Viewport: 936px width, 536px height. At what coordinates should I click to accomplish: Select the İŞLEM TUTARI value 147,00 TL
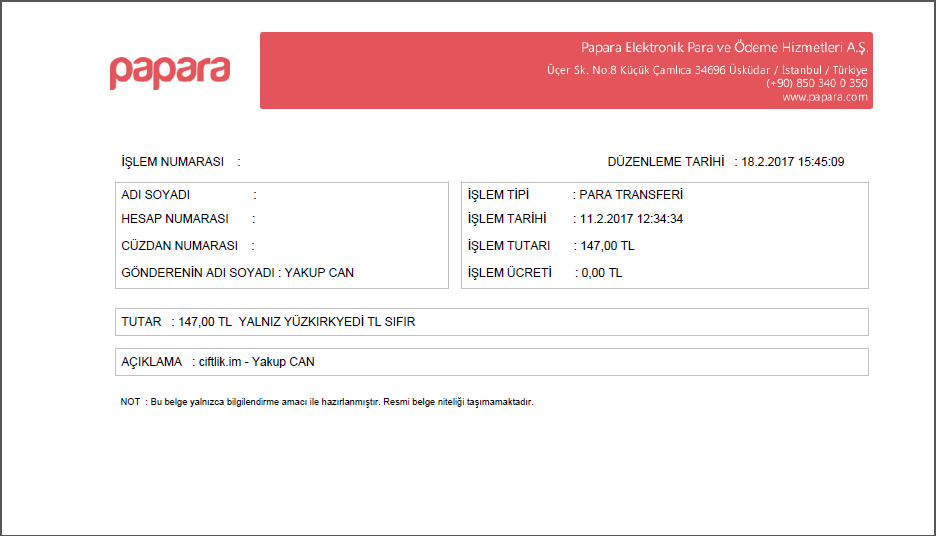(x=608, y=246)
